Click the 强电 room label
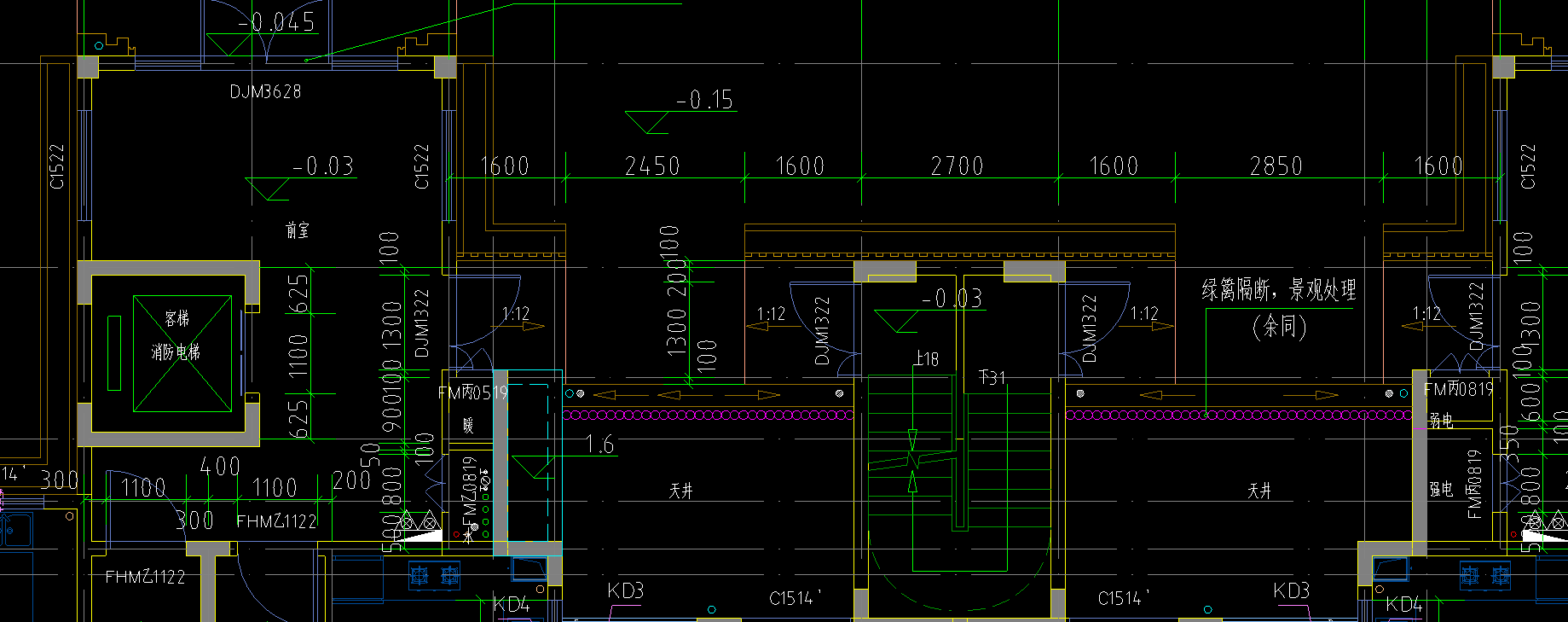This screenshot has height=622, width=1568. tap(1441, 489)
